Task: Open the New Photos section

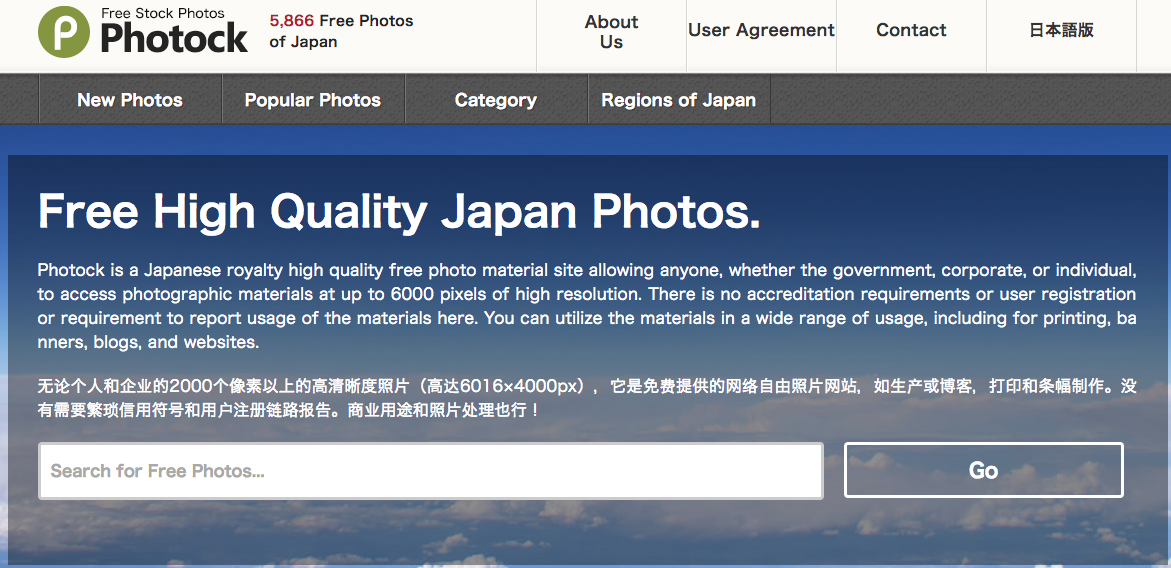Action: tap(130, 100)
